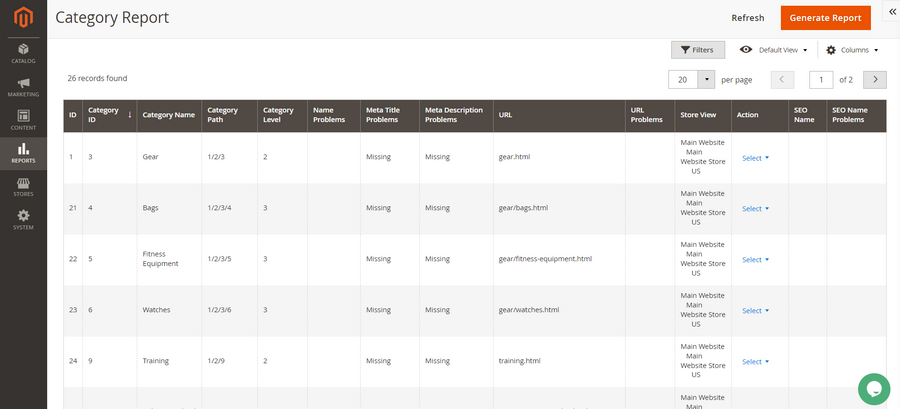Click the 1/2/9 category path cell
Viewport: 900px width, 409px height.
tap(230, 361)
